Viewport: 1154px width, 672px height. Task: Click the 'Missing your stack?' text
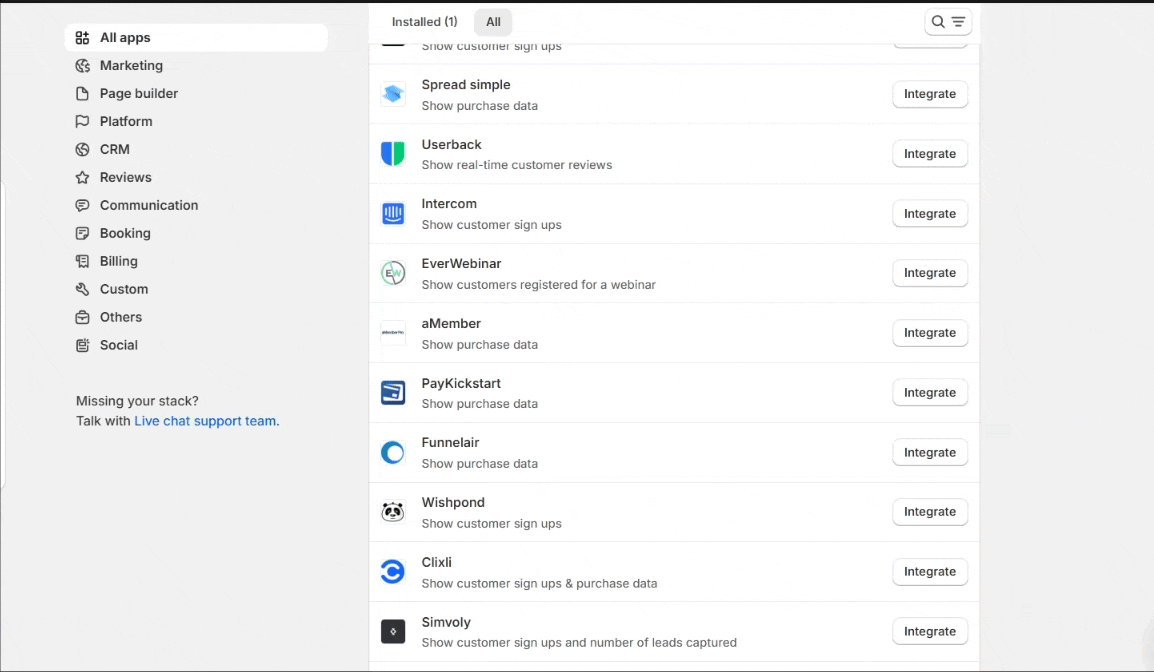point(137,401)
